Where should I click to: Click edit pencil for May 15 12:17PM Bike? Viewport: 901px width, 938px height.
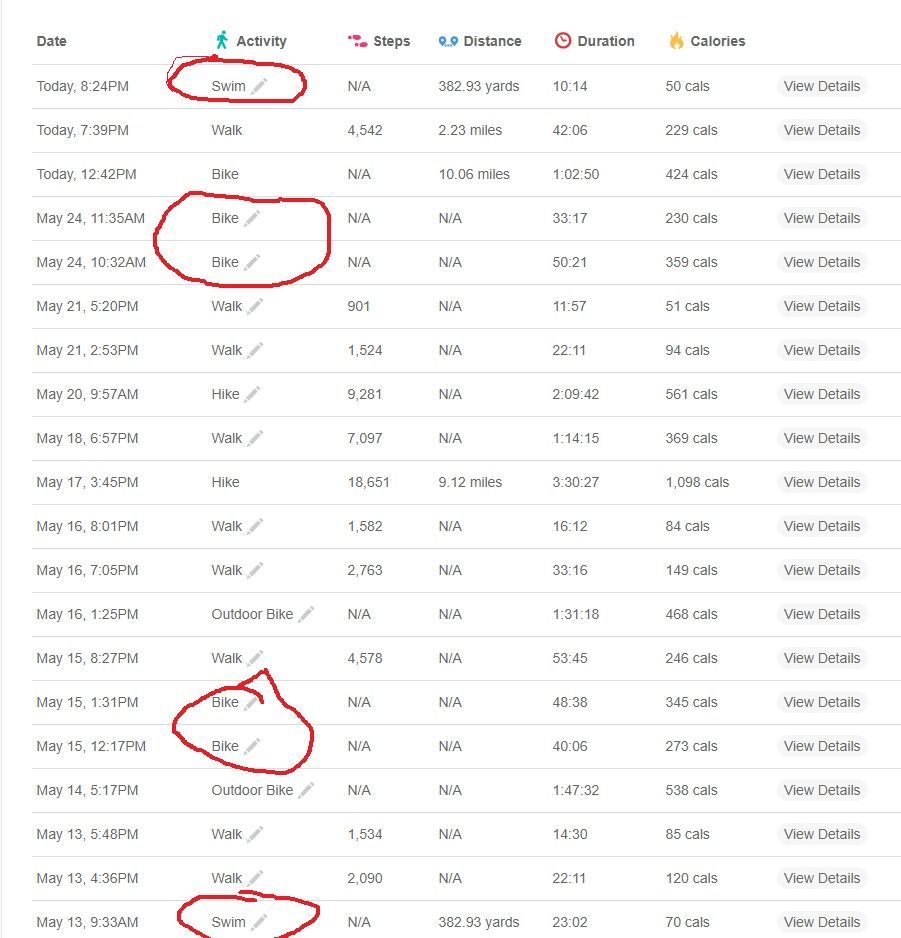click(252, 746)
